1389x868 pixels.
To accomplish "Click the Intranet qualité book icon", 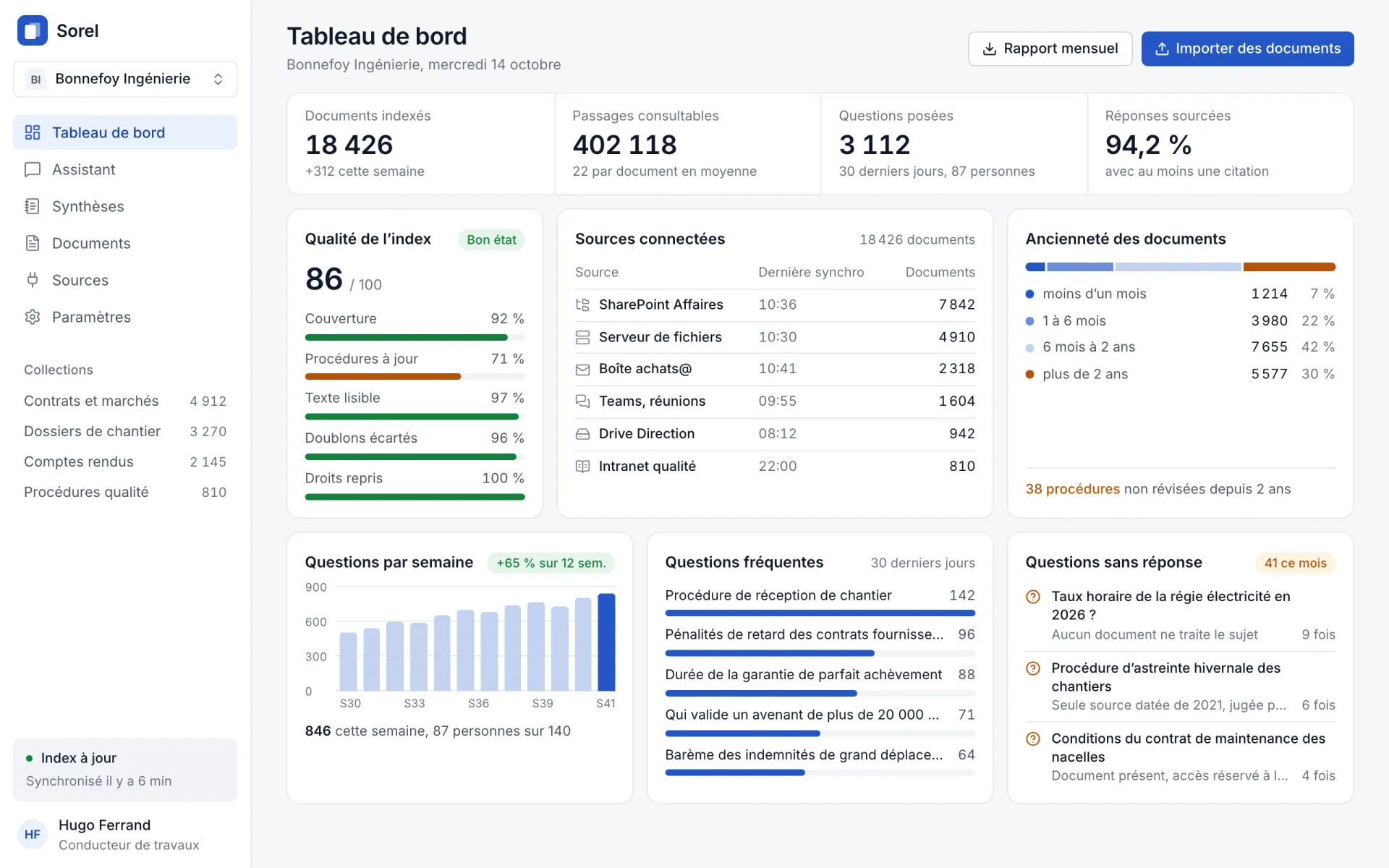I will click(x=582, y=467).
